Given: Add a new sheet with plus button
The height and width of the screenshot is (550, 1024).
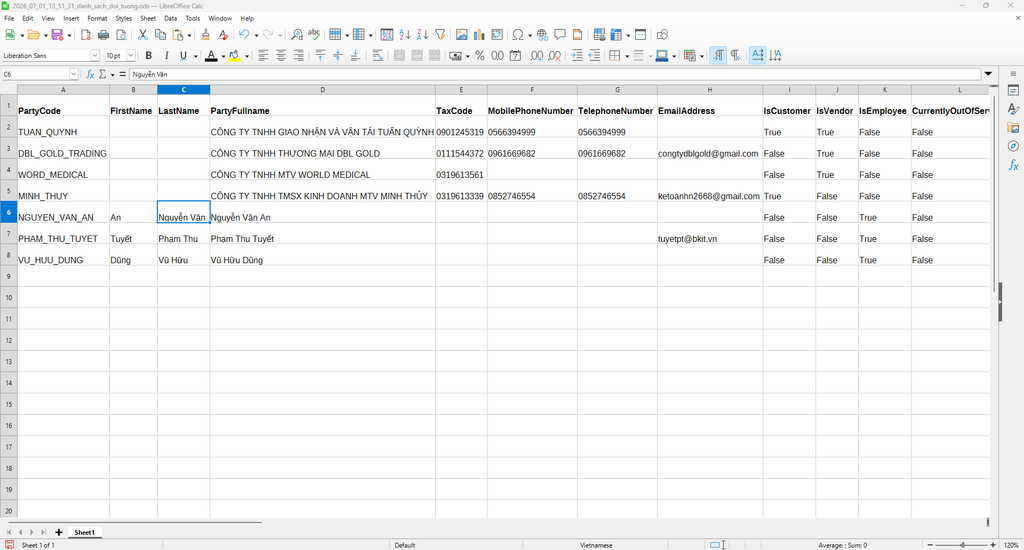Looking at the screenshot, I should coord(59,532).
